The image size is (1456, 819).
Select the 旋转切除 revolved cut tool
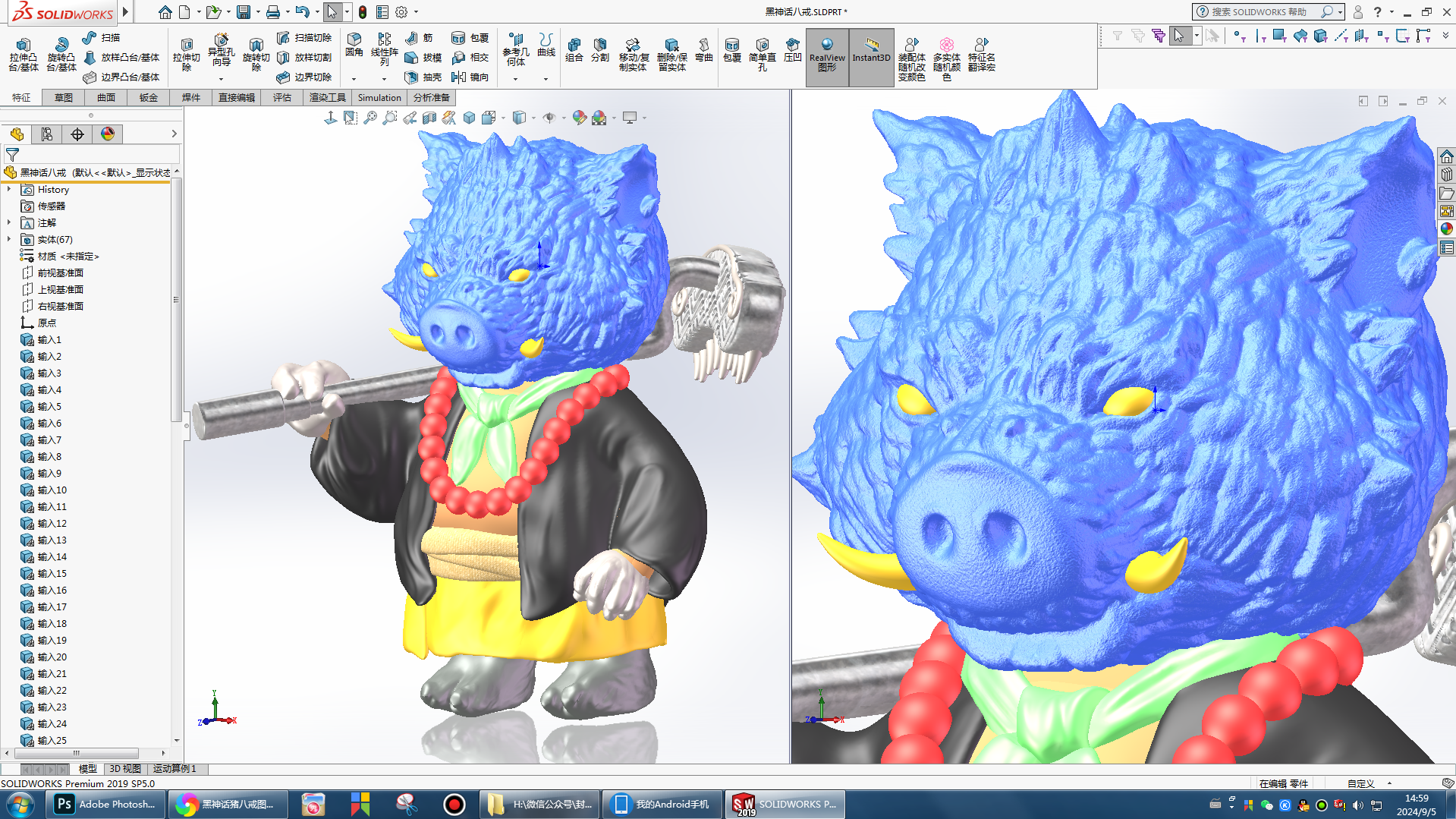click(256, 54)
